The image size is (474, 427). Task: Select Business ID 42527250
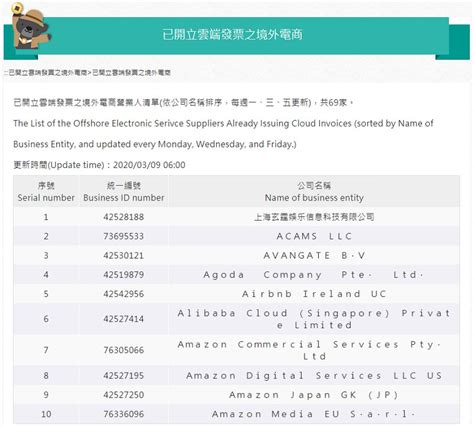(x=124, y=395)
